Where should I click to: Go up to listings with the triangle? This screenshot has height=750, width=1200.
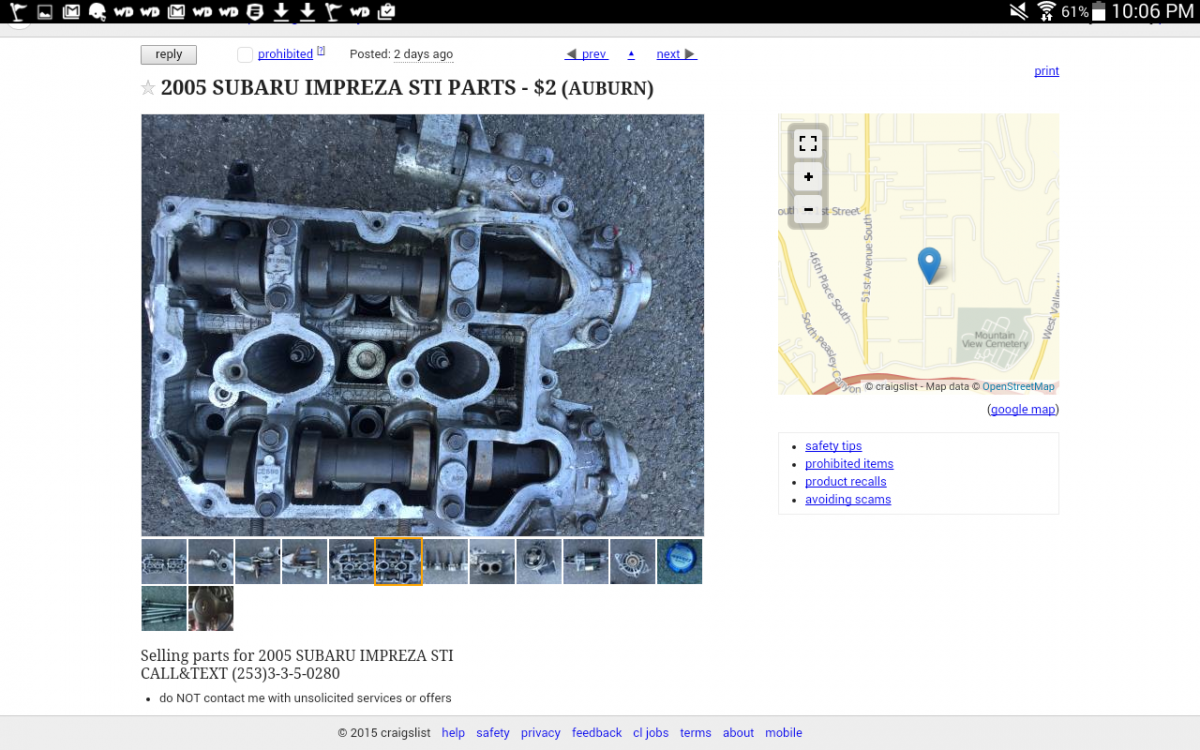point(631,54)
